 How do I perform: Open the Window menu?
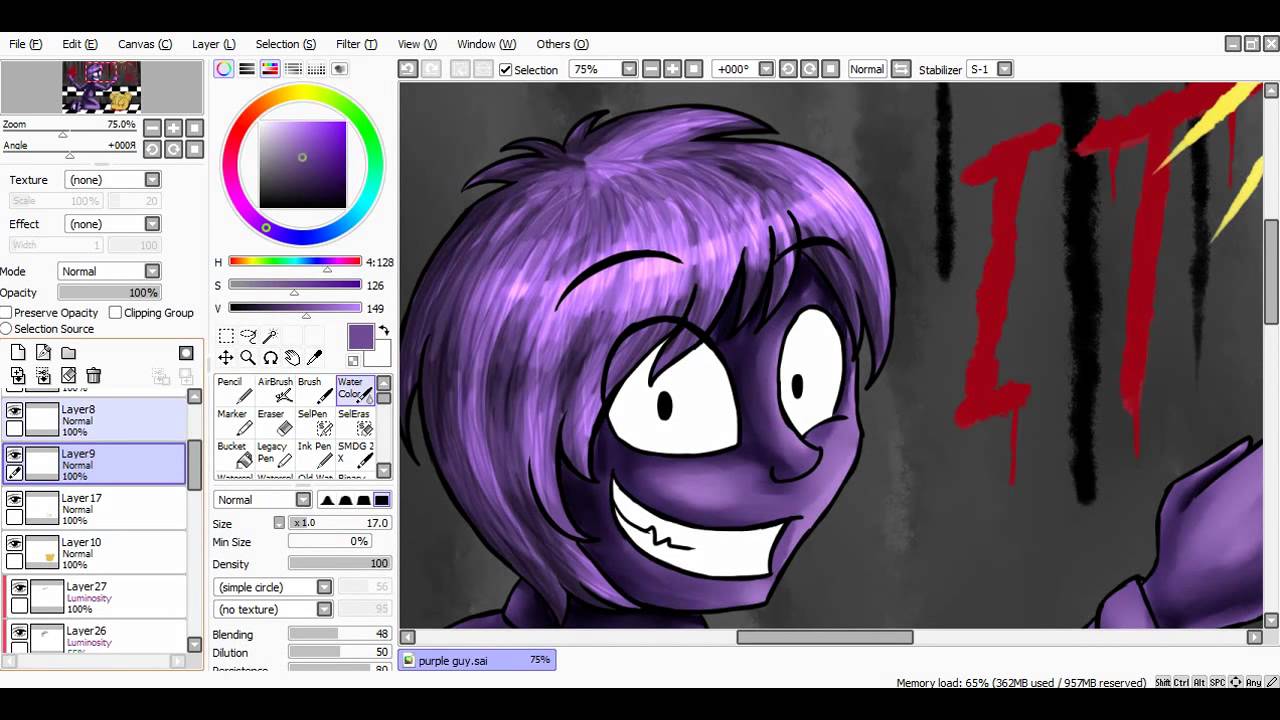tap(487, 44)
